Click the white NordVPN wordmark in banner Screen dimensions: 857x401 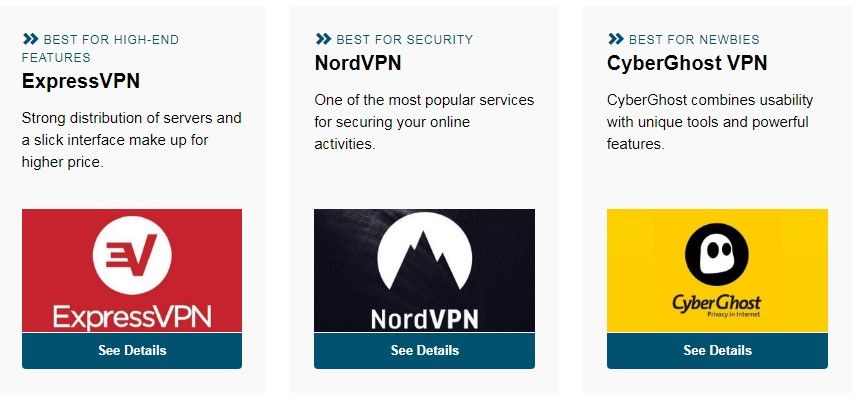[x=425, y=318]
